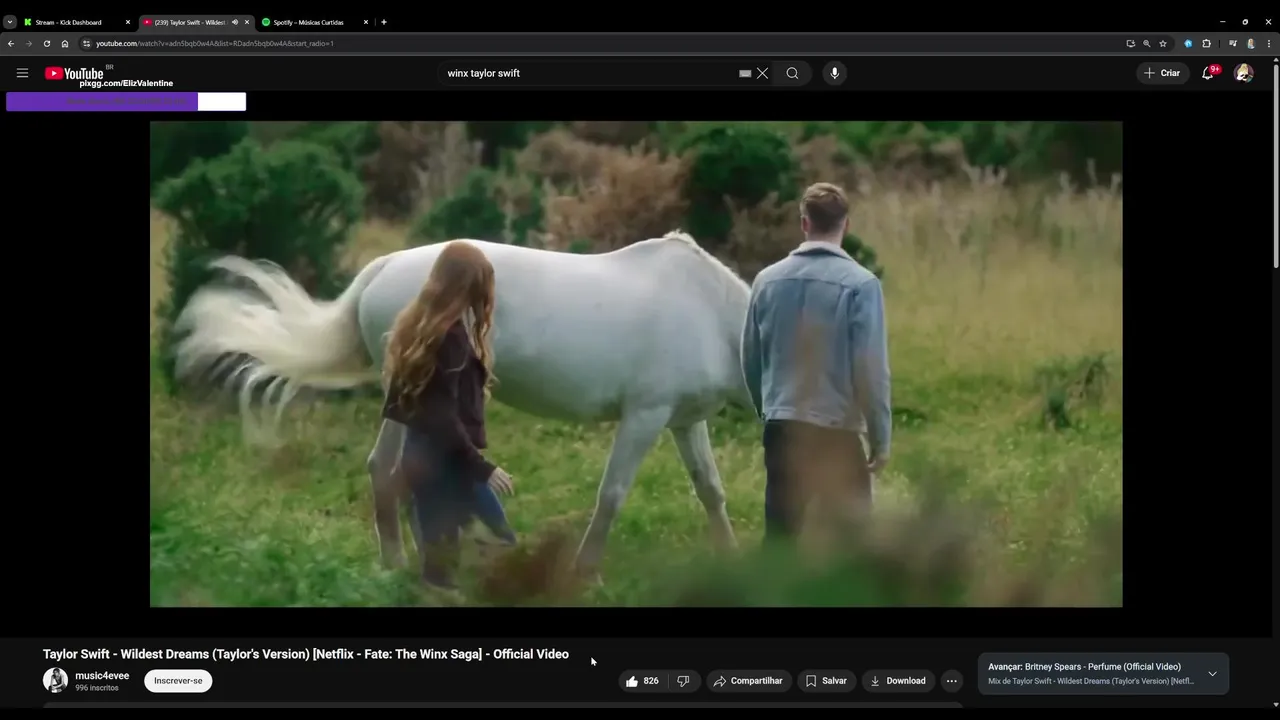The image size is (1280, 720).
Task: Open the YouTube notifications bell
Action: point(1208,73)
